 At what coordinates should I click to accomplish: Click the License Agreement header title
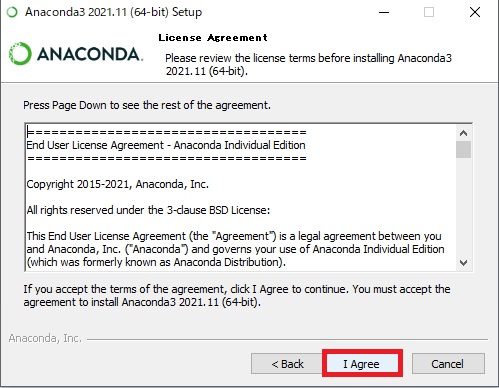tap(213, 38)
